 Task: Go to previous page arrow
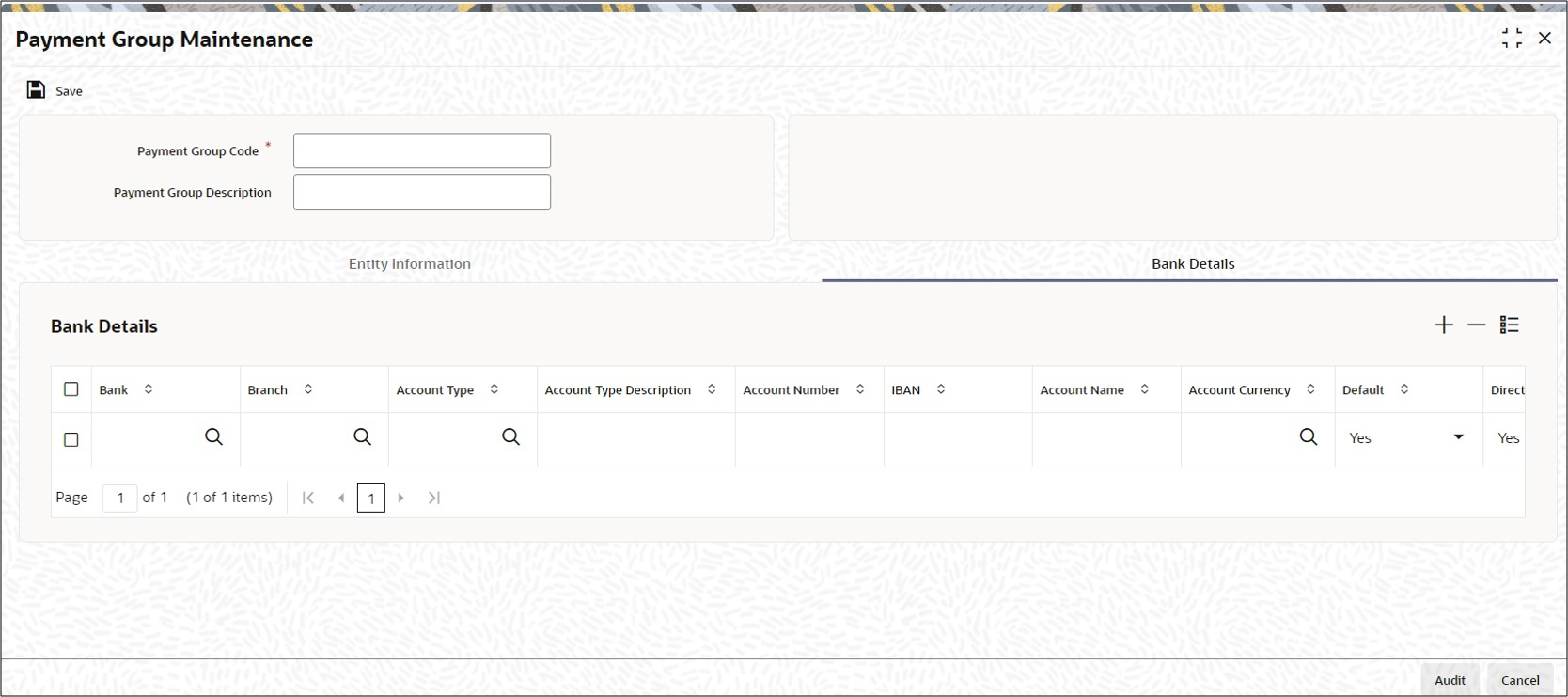click(341, 498)
